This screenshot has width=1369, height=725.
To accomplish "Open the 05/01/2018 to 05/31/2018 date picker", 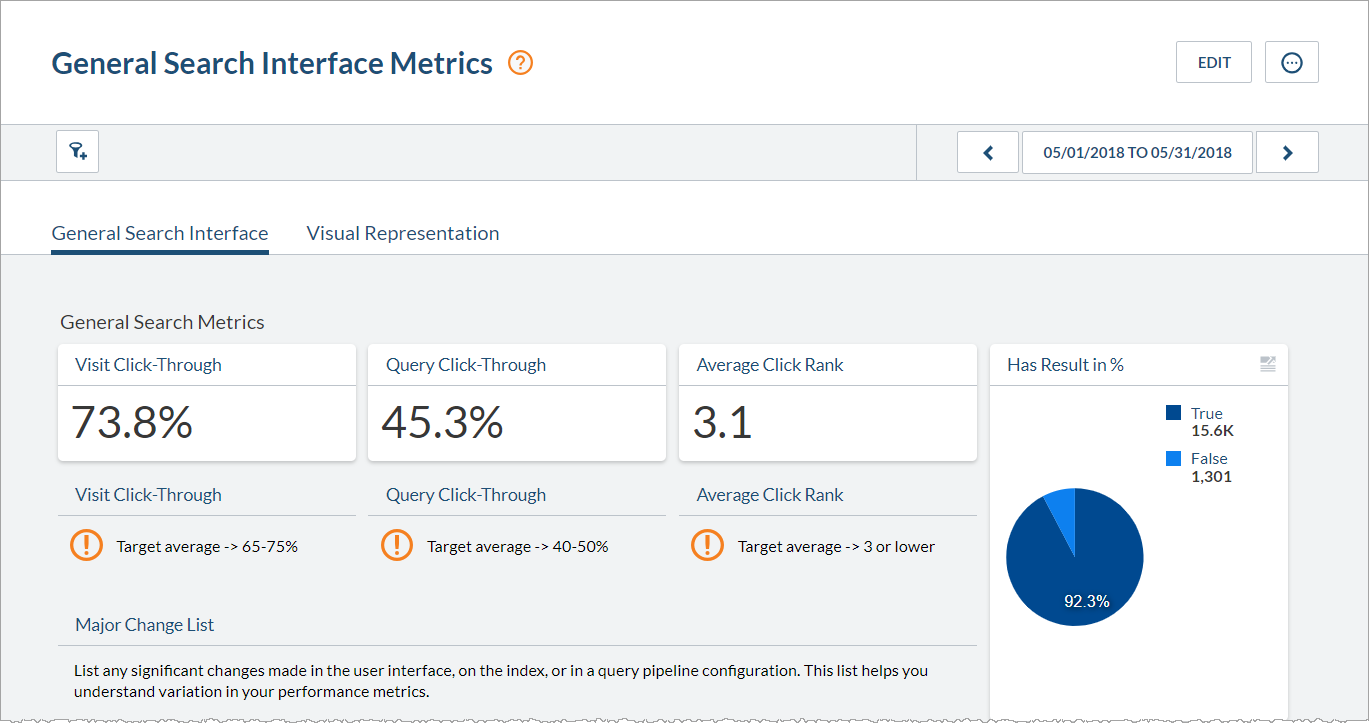I will click(x=1137, y=153).
